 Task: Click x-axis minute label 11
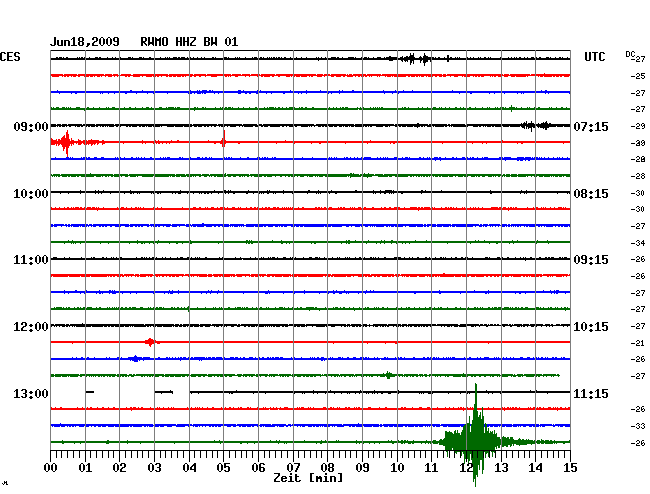tap(431, 467)
